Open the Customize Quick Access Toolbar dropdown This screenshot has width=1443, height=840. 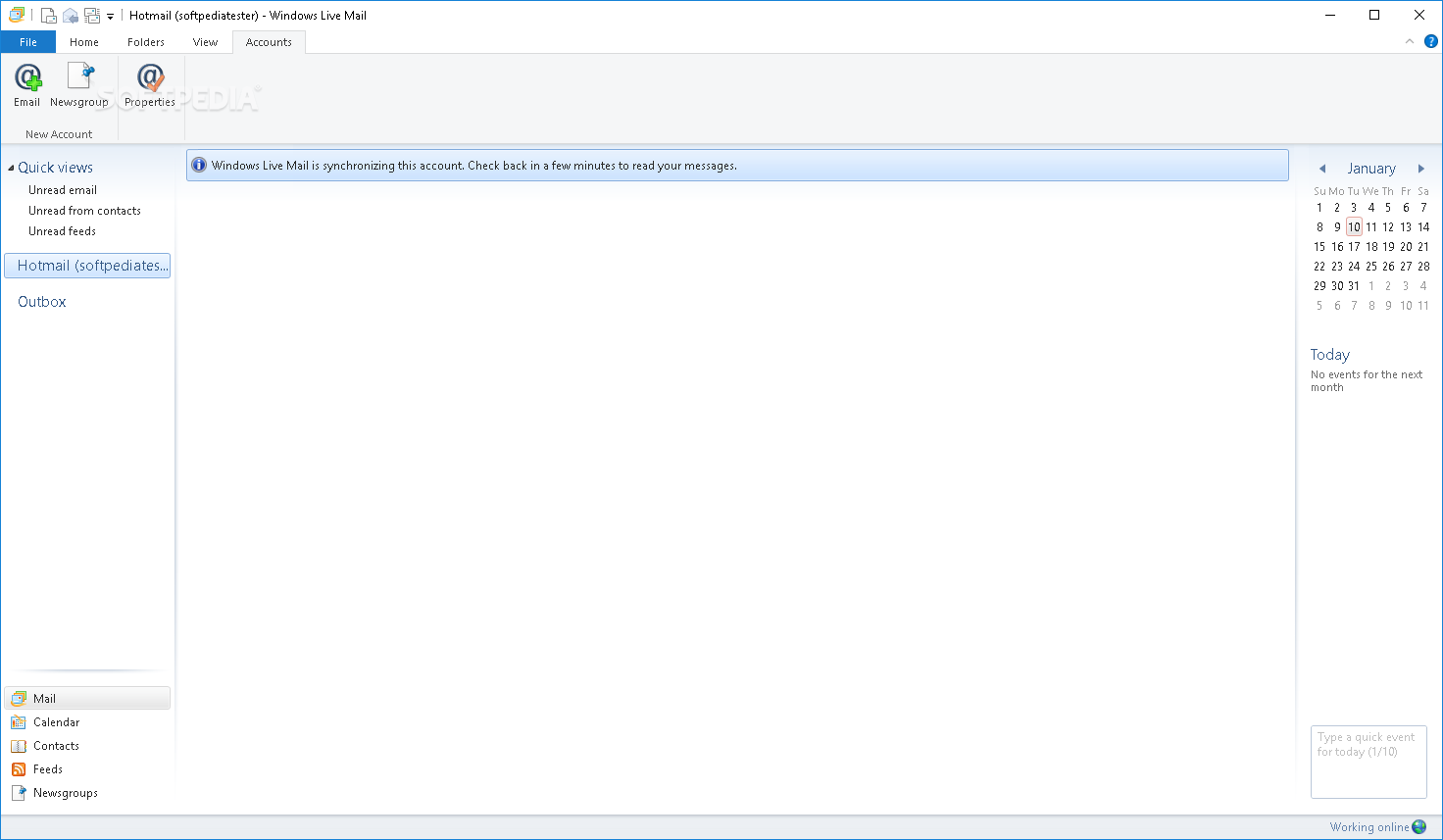pos(110,17)
